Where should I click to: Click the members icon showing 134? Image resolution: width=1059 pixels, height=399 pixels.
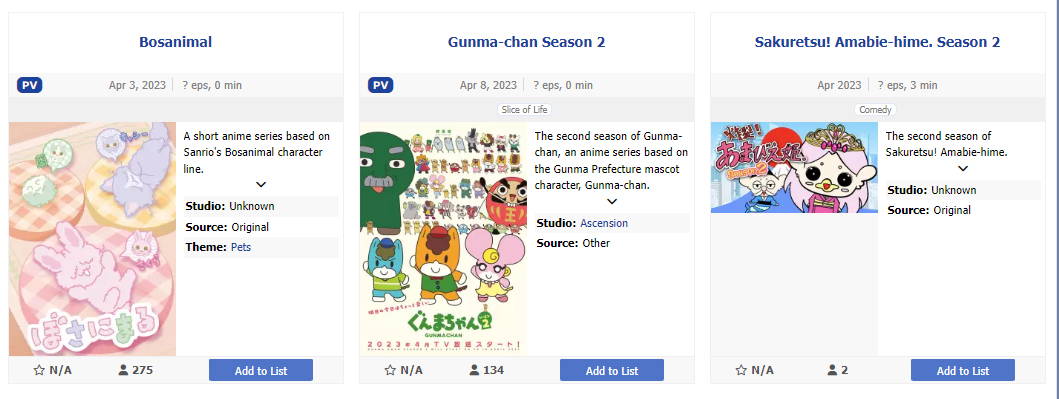pyautogui.click(x=474, y=370)
